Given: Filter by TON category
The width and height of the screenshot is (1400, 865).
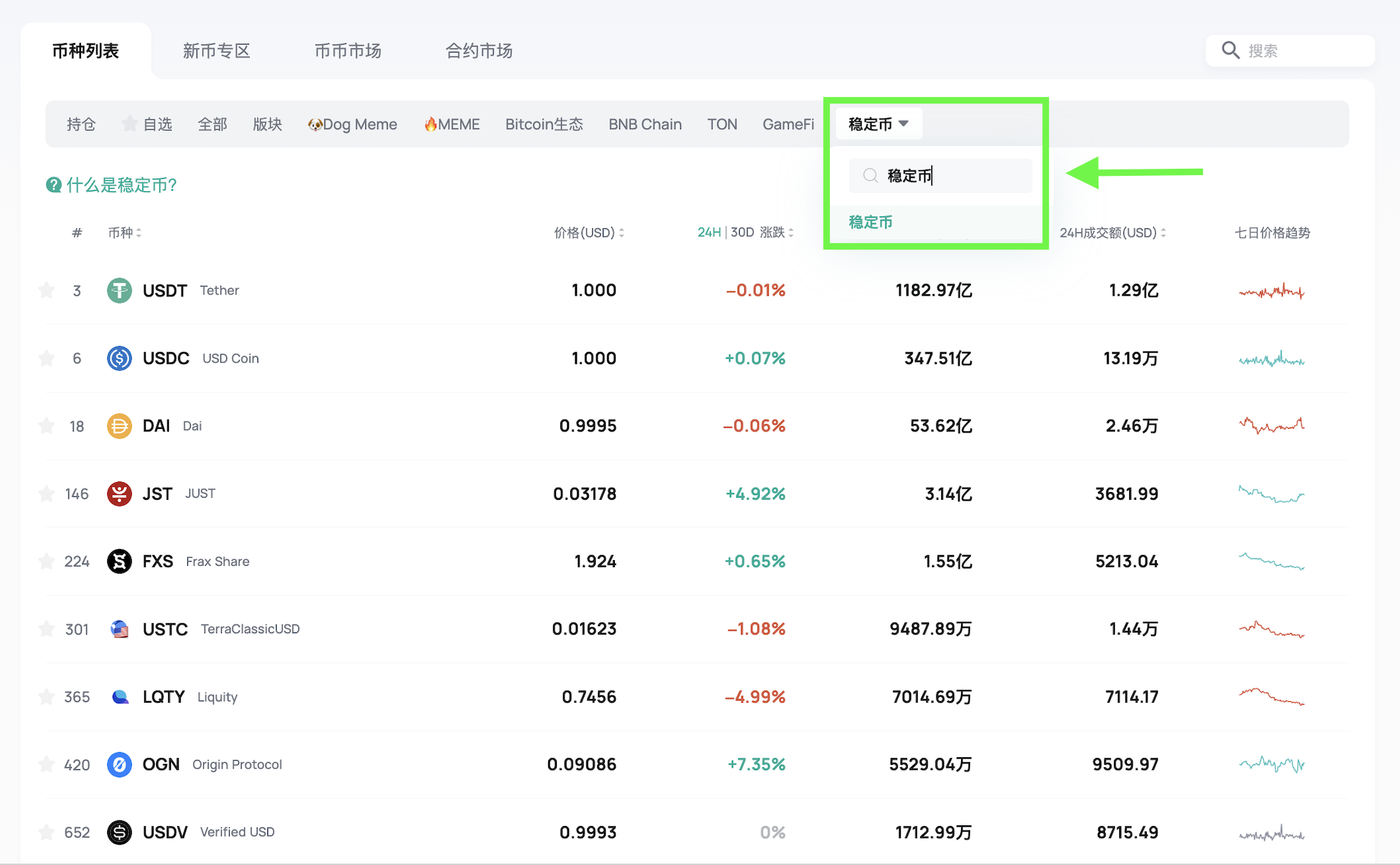Looking at the screenshot, I should point(722,124).
